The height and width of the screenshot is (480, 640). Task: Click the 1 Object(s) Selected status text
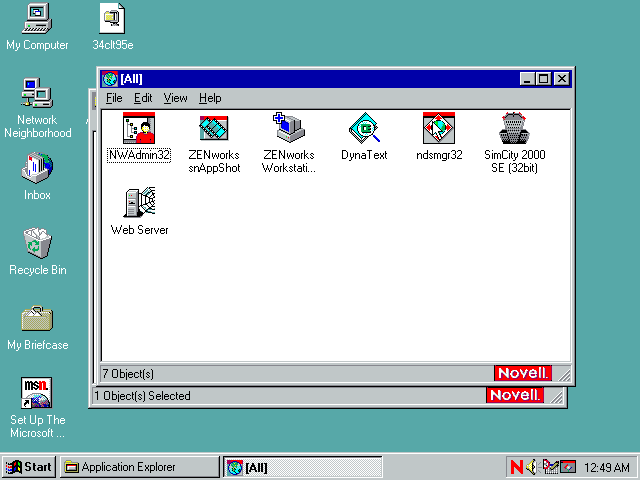[142, 396]
